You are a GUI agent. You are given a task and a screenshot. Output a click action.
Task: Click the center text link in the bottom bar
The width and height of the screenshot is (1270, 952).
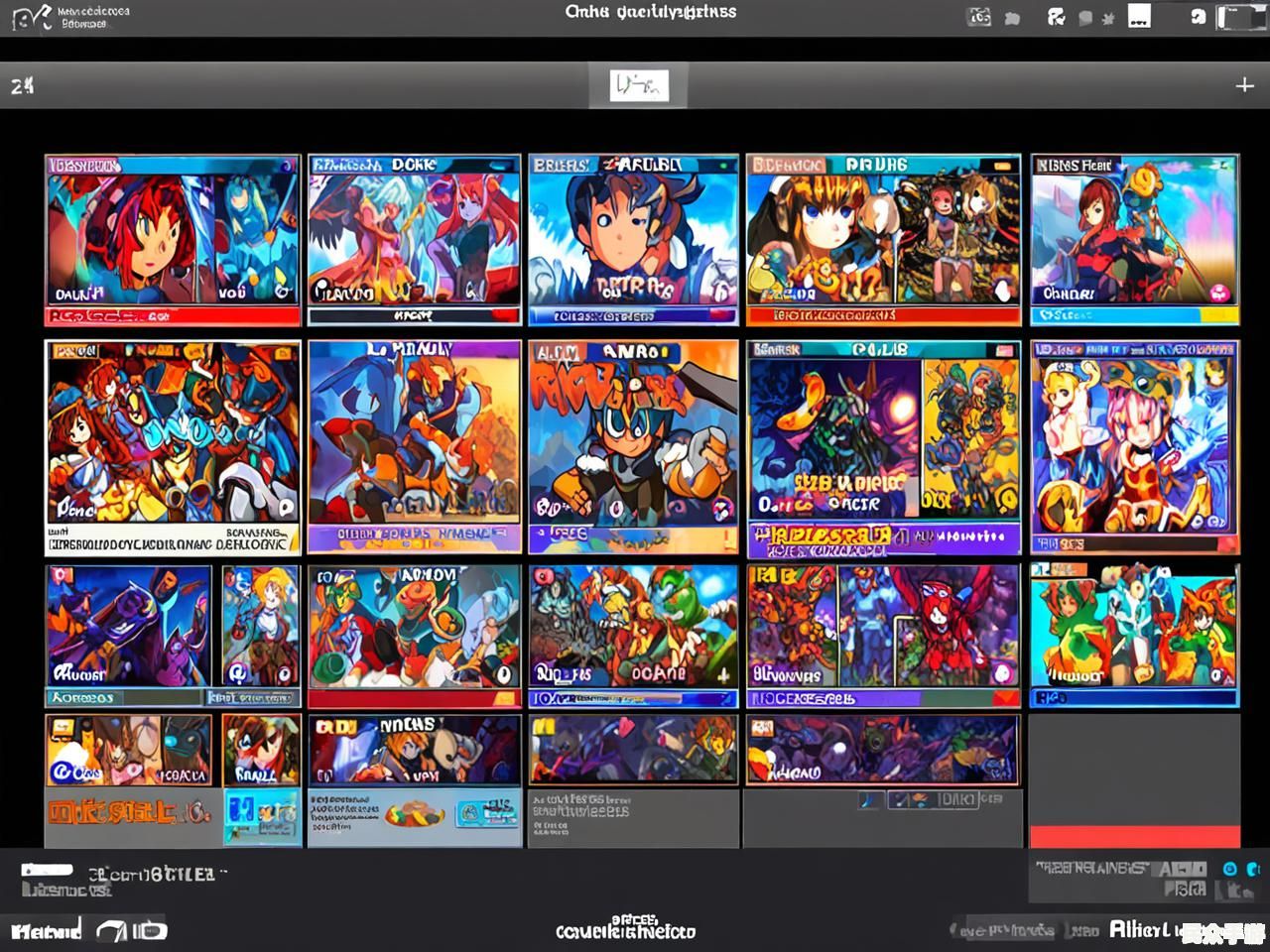(625, 931)
